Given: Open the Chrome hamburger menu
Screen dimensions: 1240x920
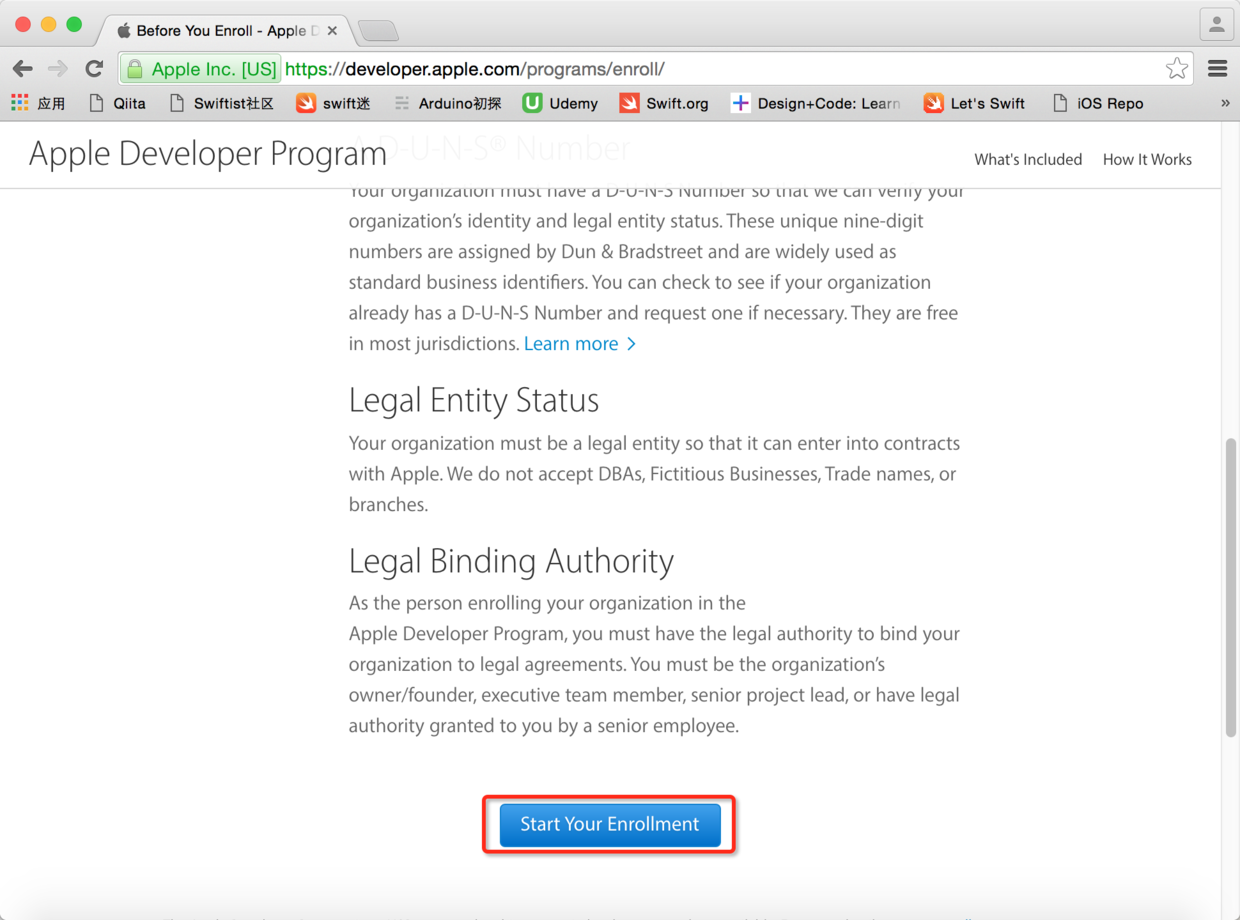Looking at the screenshot, I should [x=1217, y=69].
